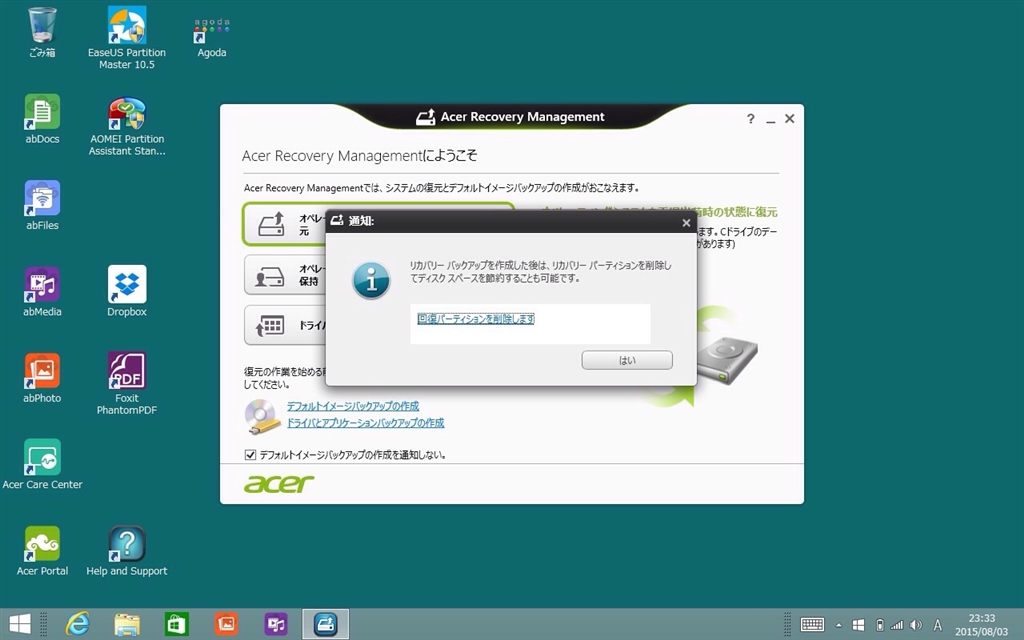The width and height of the screenshot is (1024, 640).
Task: Click the acer logo in the window footer
Action: 279,484
